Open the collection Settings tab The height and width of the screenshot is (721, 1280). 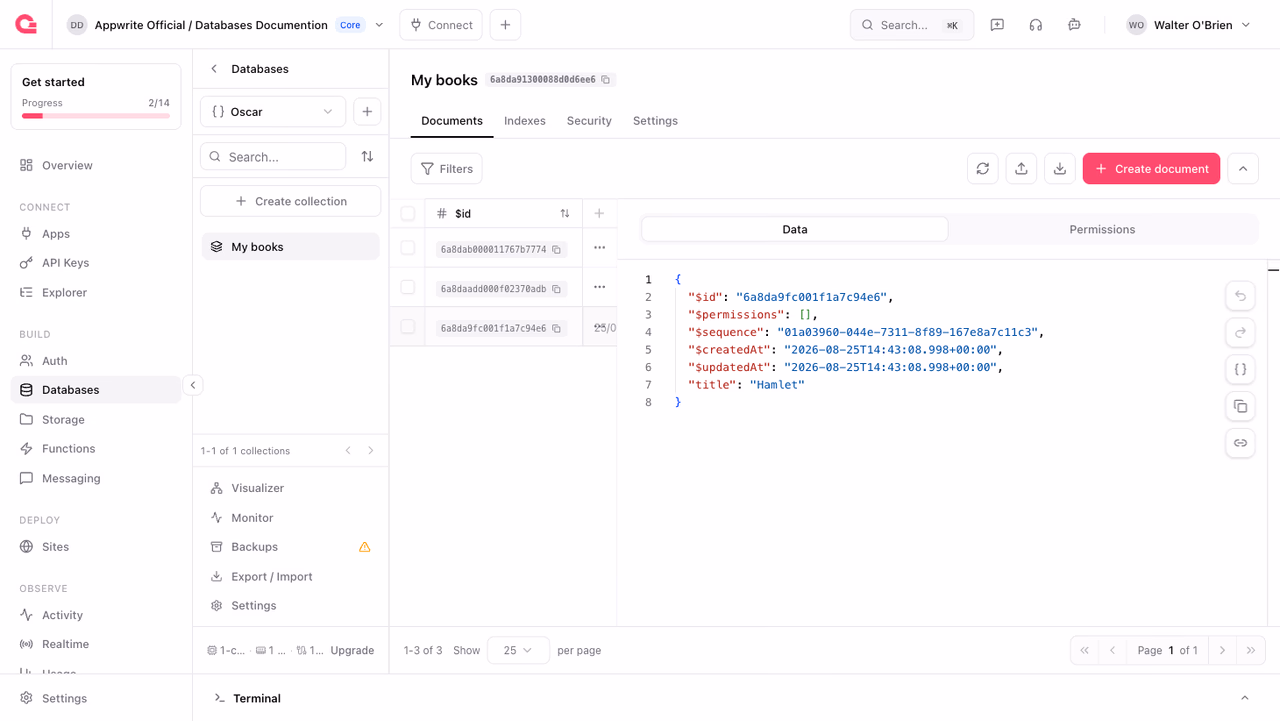coord(655,121)
